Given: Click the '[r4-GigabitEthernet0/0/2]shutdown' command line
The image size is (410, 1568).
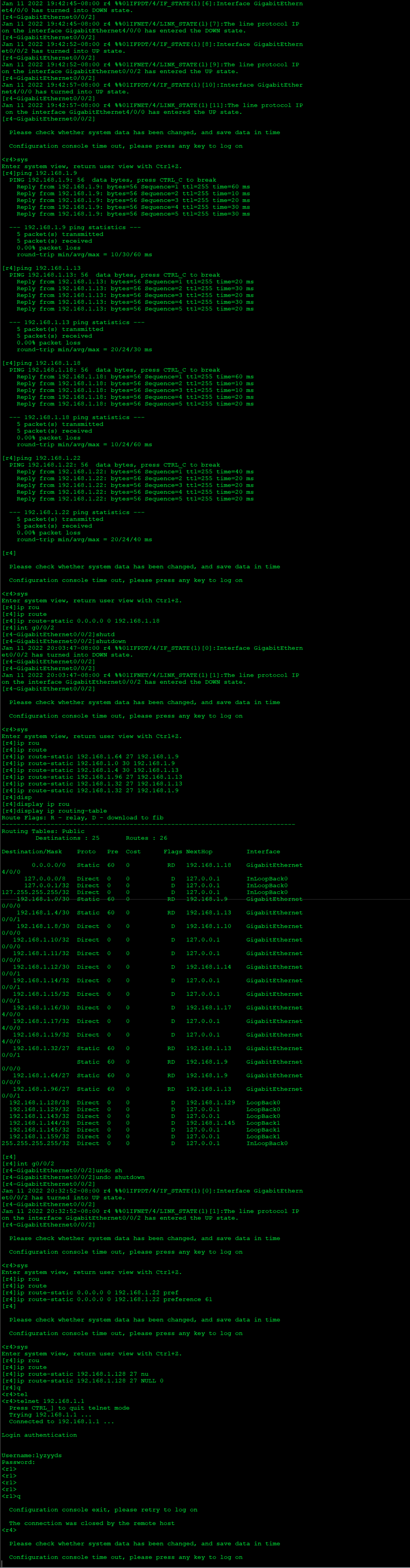Looking at the screenshot, I should (64, 641).
